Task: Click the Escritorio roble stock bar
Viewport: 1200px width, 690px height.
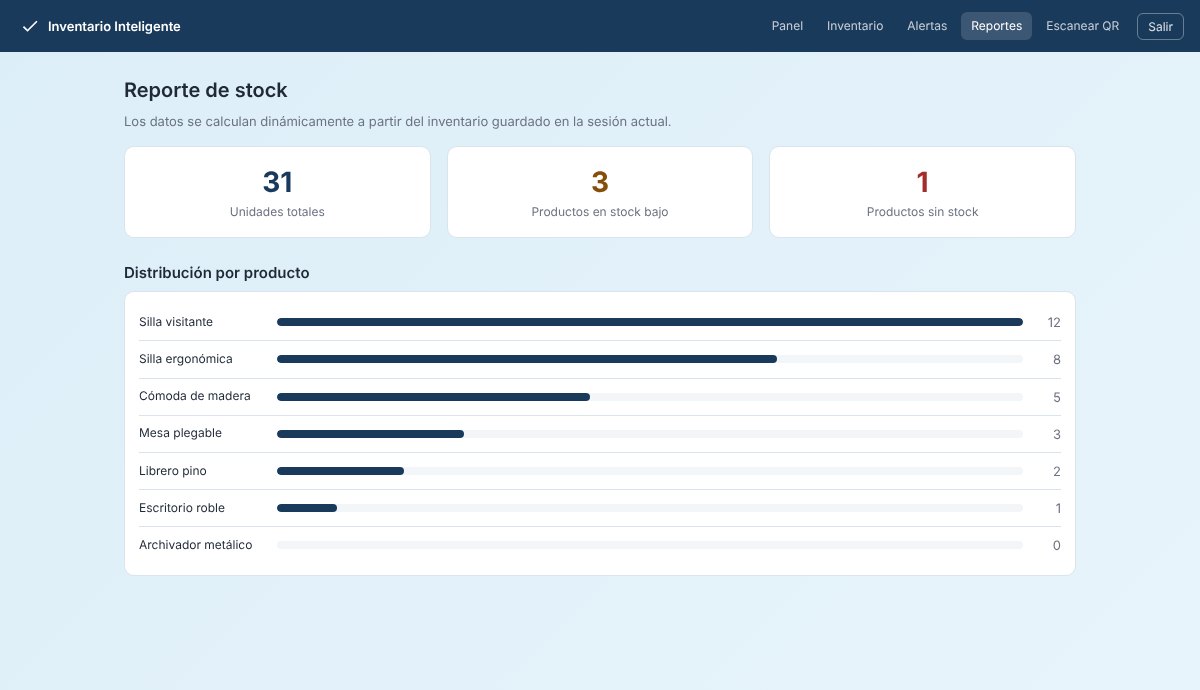Action: tap(650, 508)
